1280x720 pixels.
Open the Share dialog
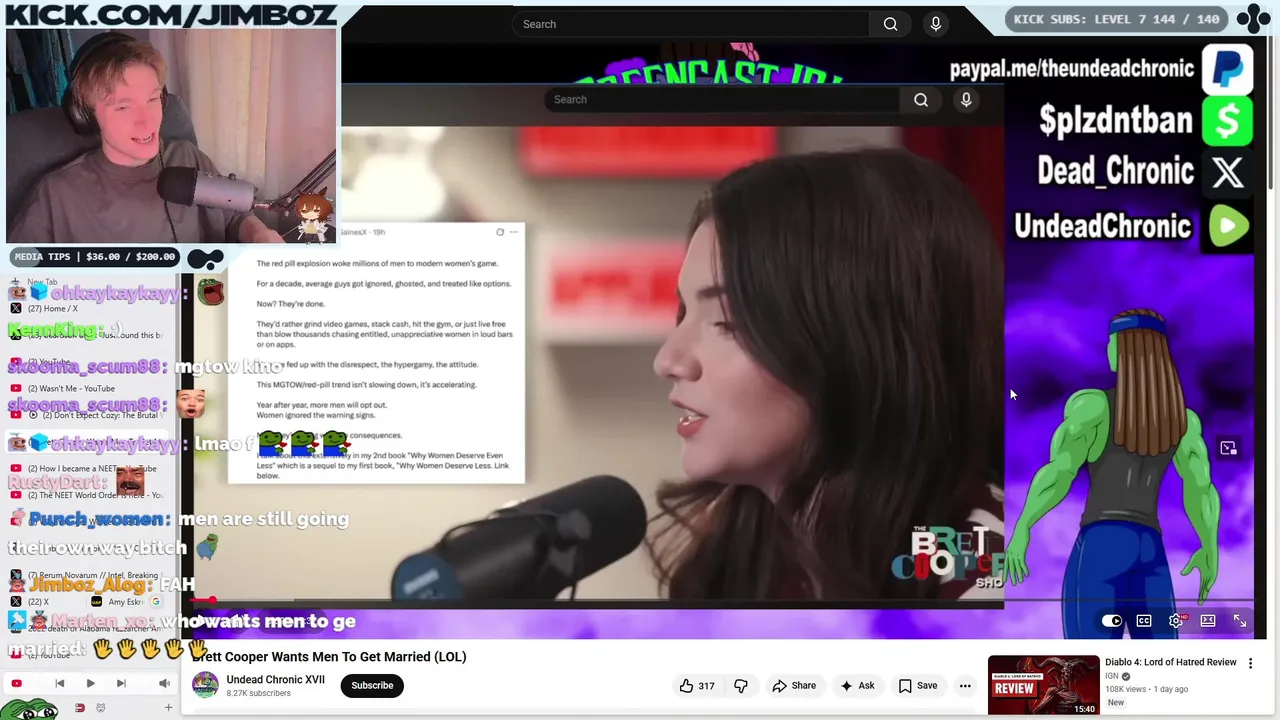pos(794,686)
